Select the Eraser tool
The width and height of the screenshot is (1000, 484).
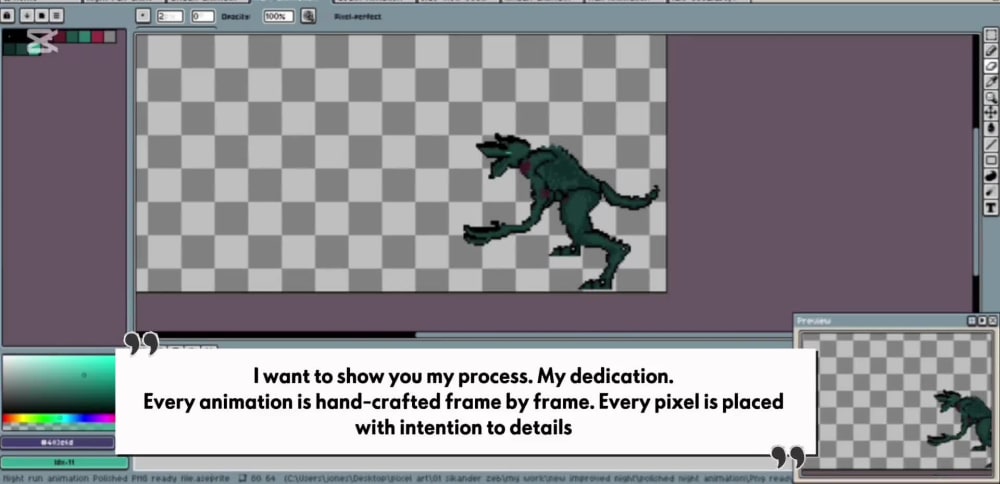(991, 66)
